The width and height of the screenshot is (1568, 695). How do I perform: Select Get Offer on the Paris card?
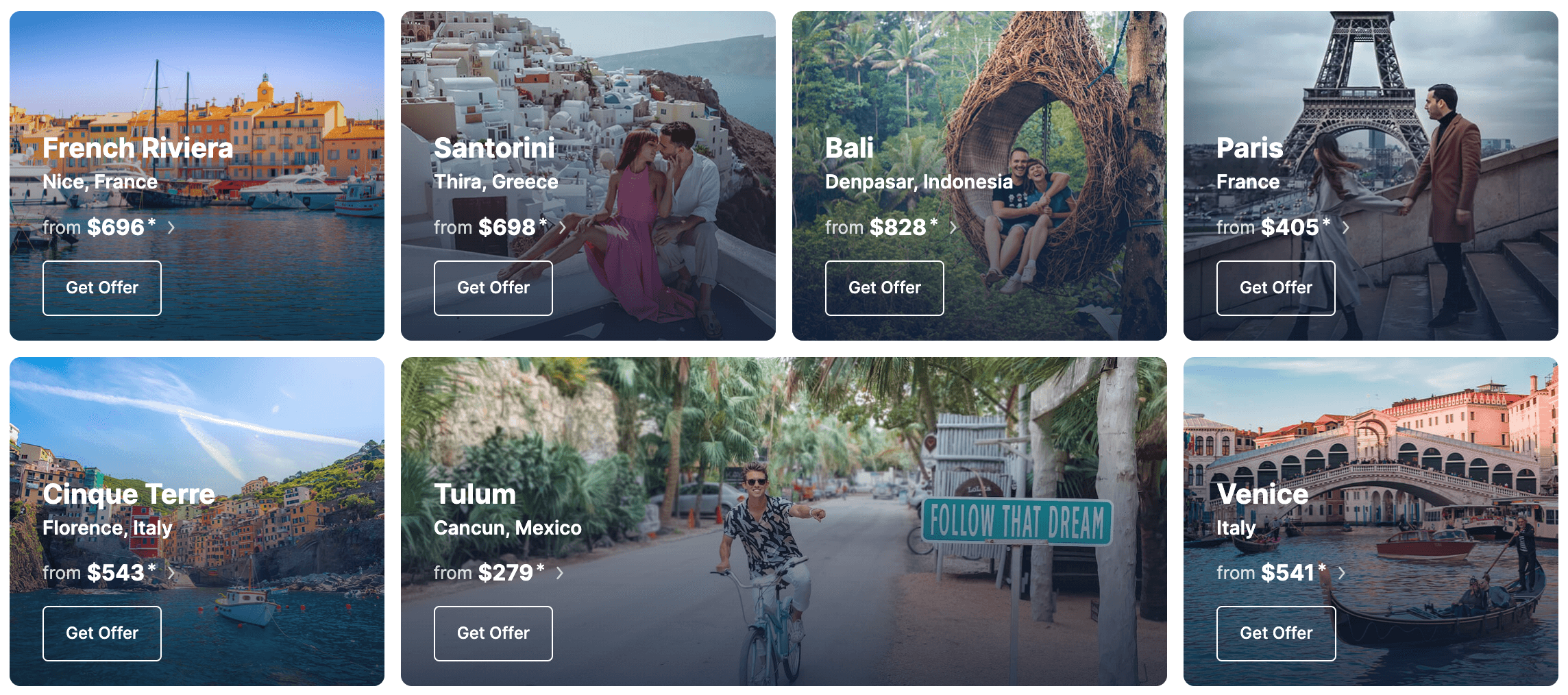pyautogui.click(x=1276, y=288)
